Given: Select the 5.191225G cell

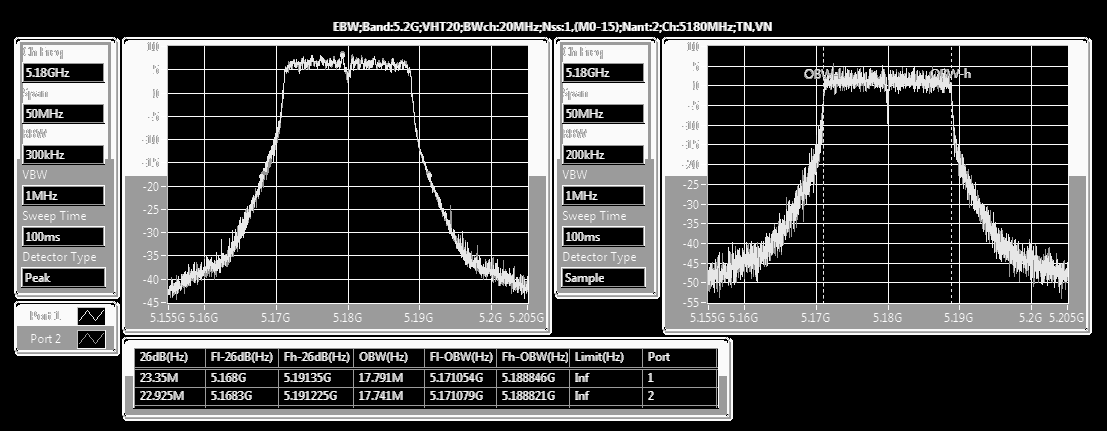Looking at the screenshot, I should click(316, 396).
